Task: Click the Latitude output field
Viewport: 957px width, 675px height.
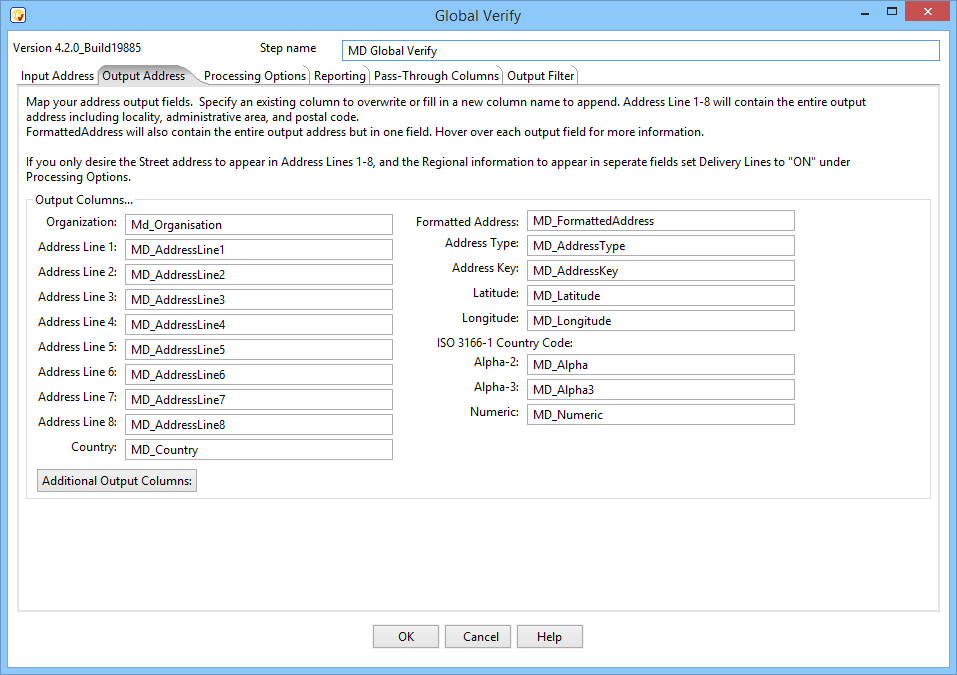Action: (660, 296)
